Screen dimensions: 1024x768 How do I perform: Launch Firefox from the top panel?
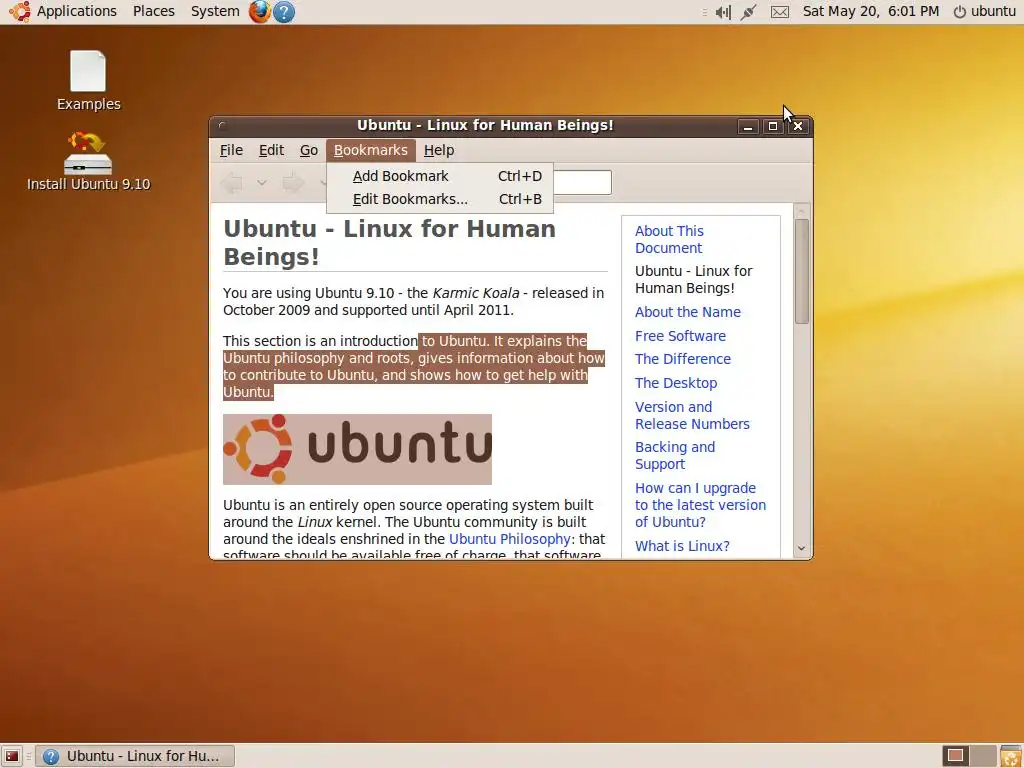pyautogui.click(x=259, y=11)
